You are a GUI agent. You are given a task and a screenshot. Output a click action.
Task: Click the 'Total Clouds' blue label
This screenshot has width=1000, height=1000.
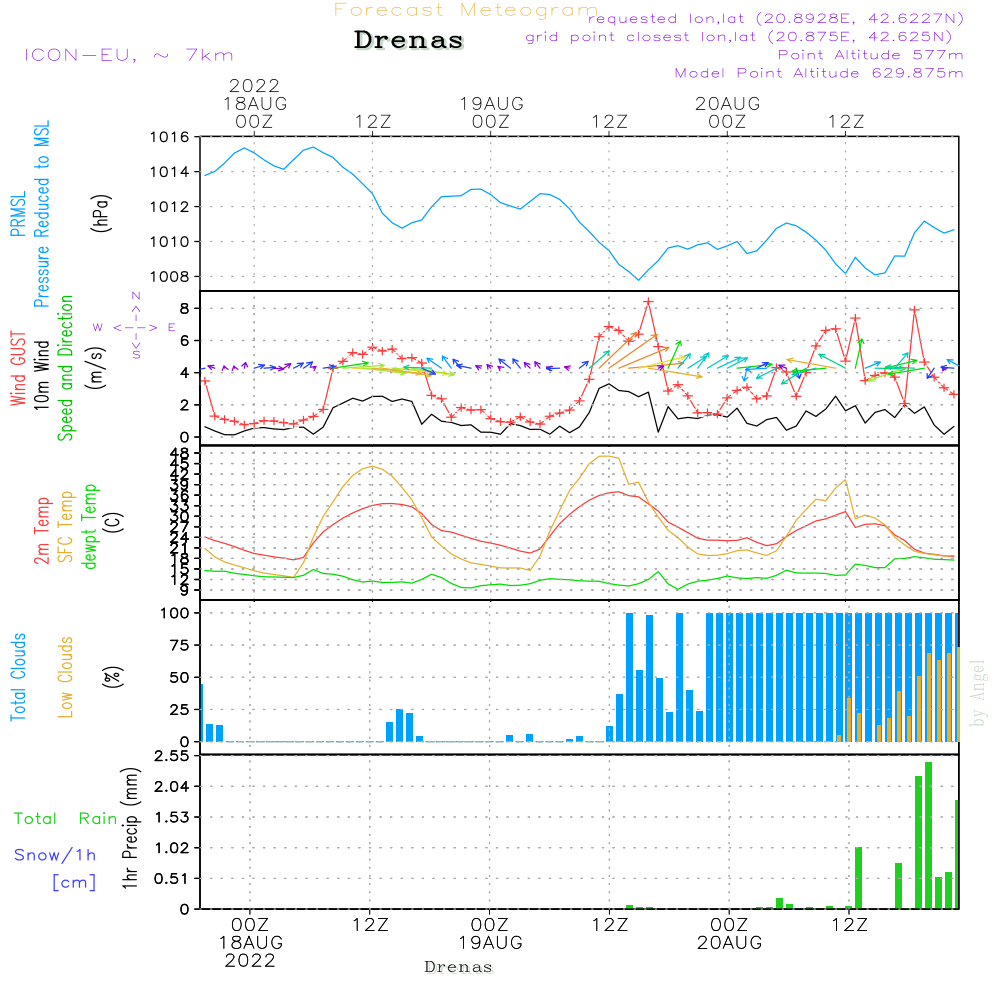(x=18, y=677)
